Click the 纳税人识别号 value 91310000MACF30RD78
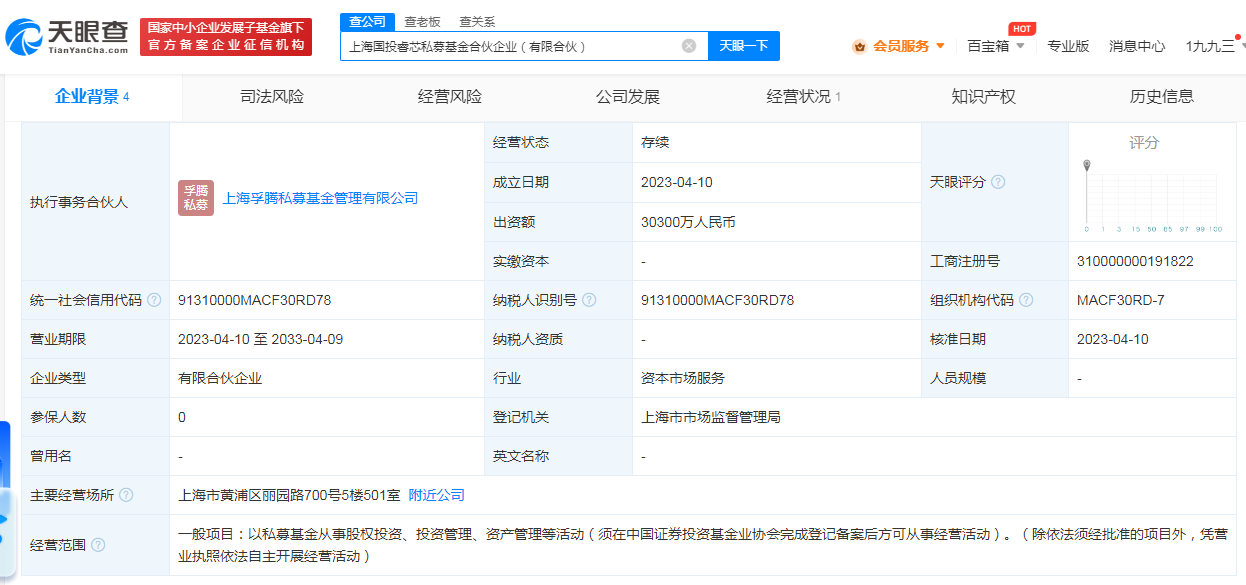Image resolution: width=1246 pixels, height=585 pixels. (718, 300)
